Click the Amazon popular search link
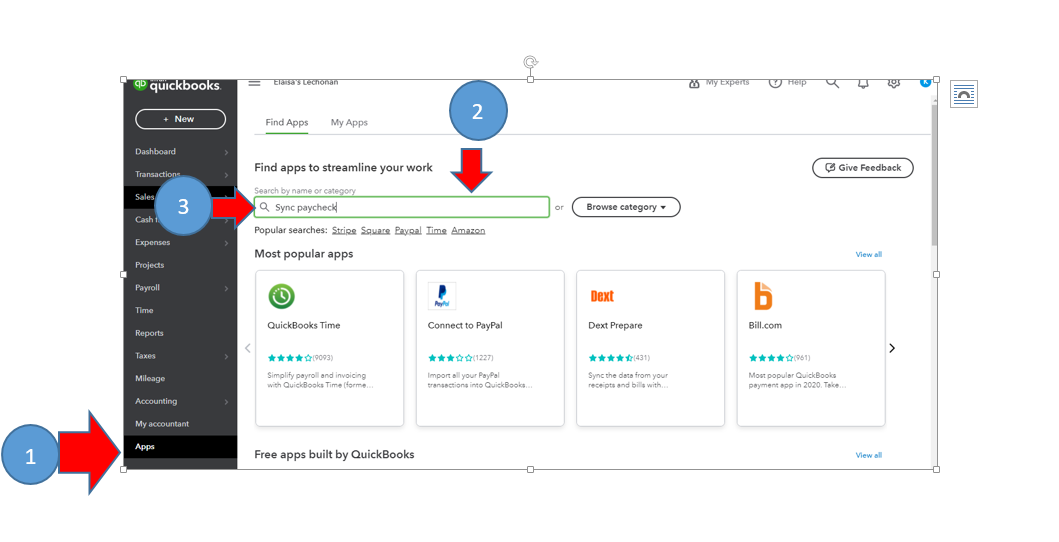Screen dimensions: 1059x542 (468, 230)
